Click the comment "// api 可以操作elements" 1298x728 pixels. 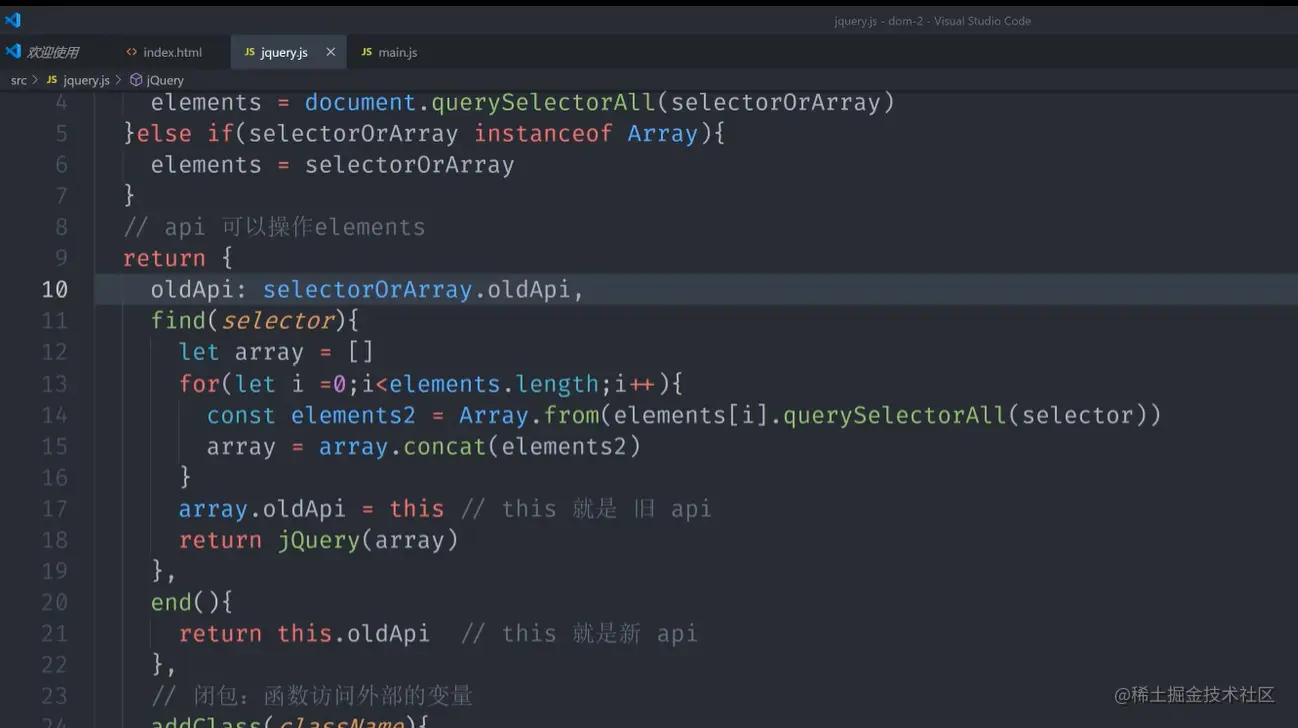(x=274, y=227)
